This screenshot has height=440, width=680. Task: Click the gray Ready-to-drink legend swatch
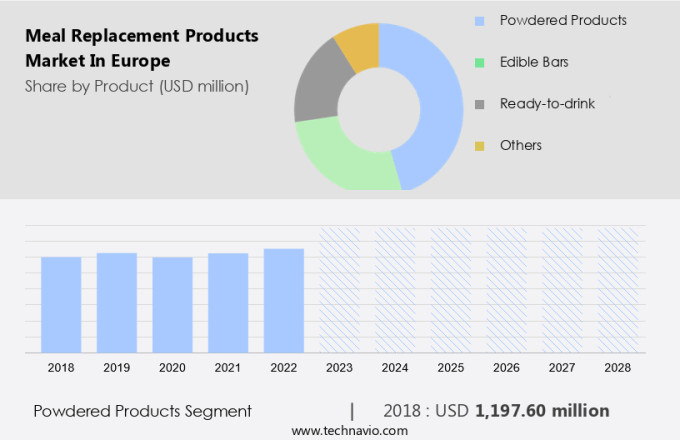pyautogui.click(x=480, y=104)
